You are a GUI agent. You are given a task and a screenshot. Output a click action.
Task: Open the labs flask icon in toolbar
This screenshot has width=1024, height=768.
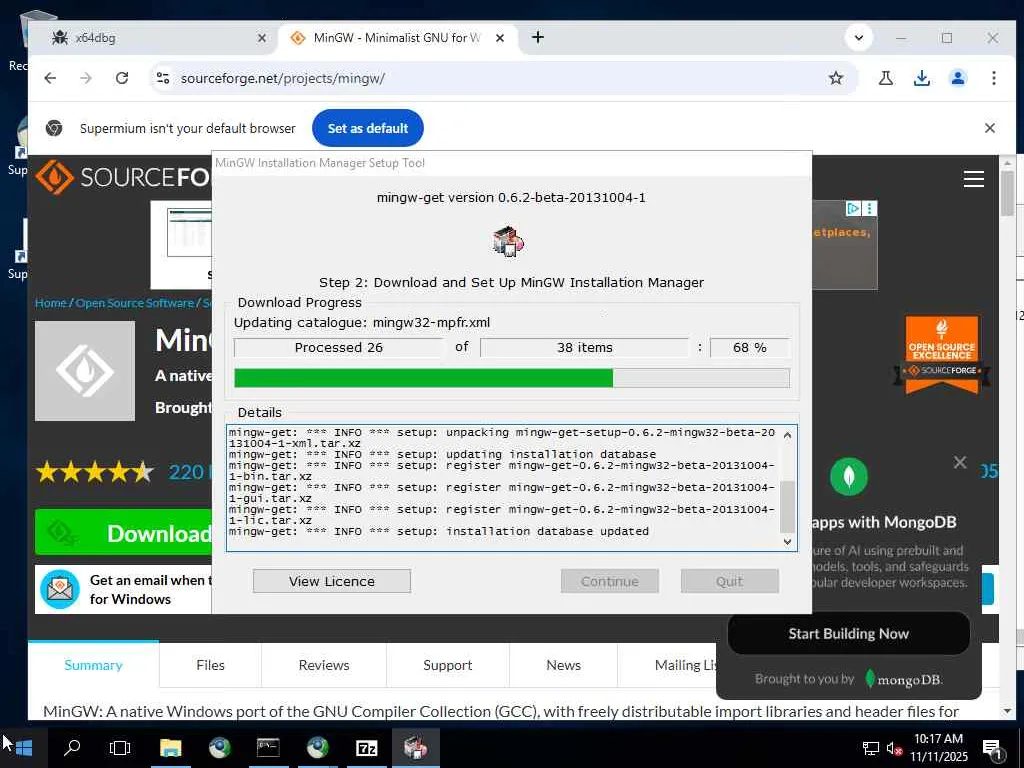coord(886,78)
